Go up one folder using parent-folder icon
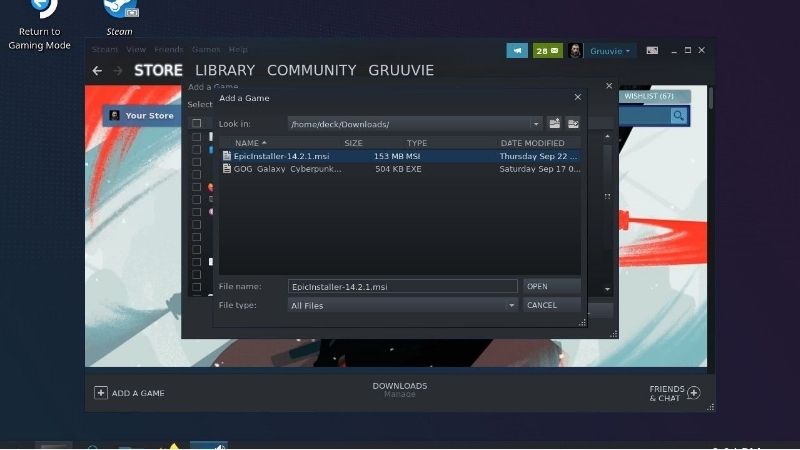Screen dimensions: 800x450 554,124
